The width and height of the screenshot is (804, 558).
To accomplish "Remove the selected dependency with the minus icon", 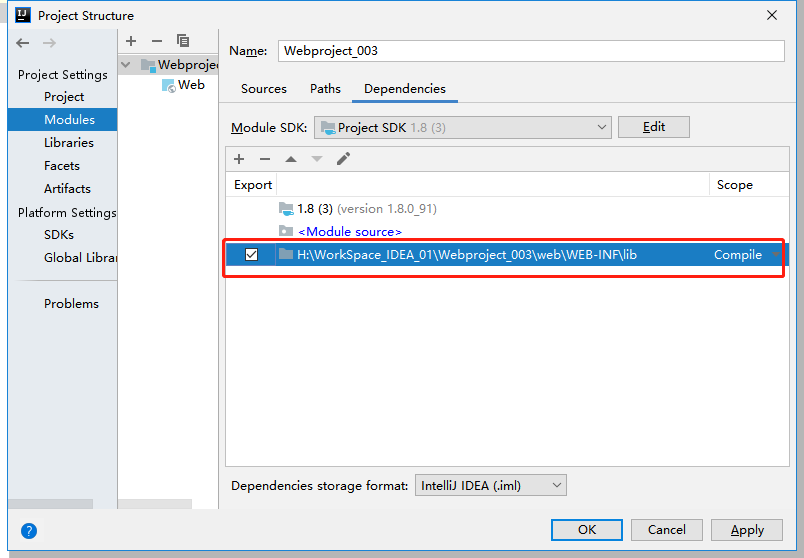I will [x=265, y=159].
